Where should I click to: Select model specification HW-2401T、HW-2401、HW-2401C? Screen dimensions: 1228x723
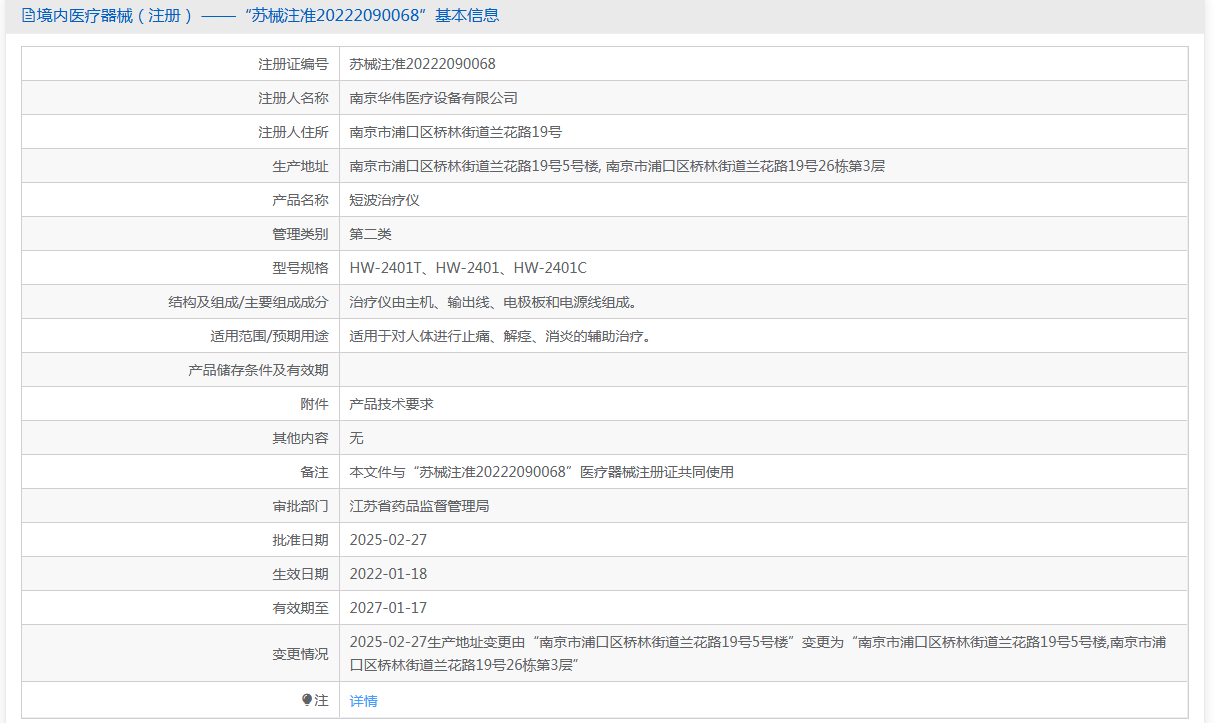coord(469,268)
